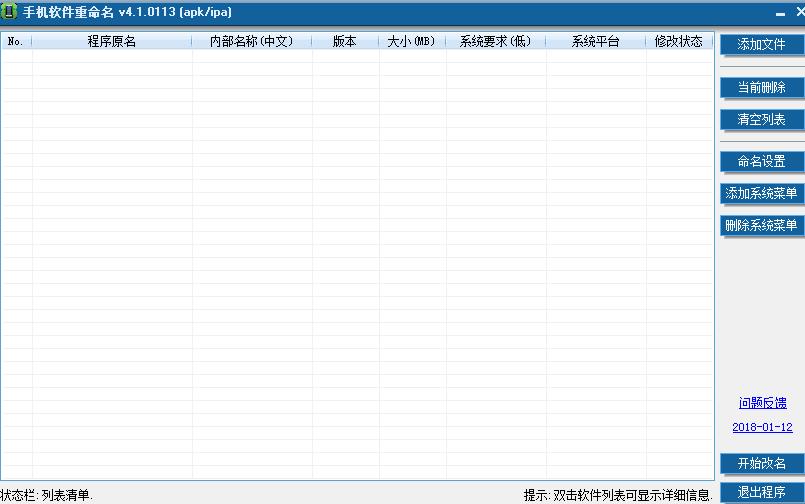Click 内部名称(中文) column header

coord(252,42)
